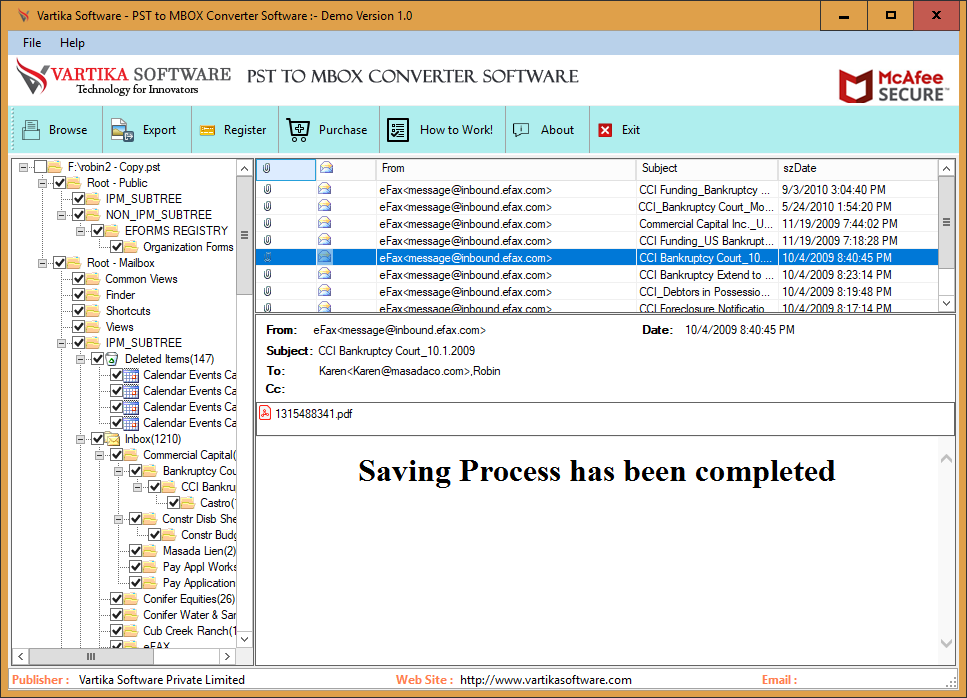Uncheck the Root - Public checkbox

pyautogui.click(x=60, y=183)
